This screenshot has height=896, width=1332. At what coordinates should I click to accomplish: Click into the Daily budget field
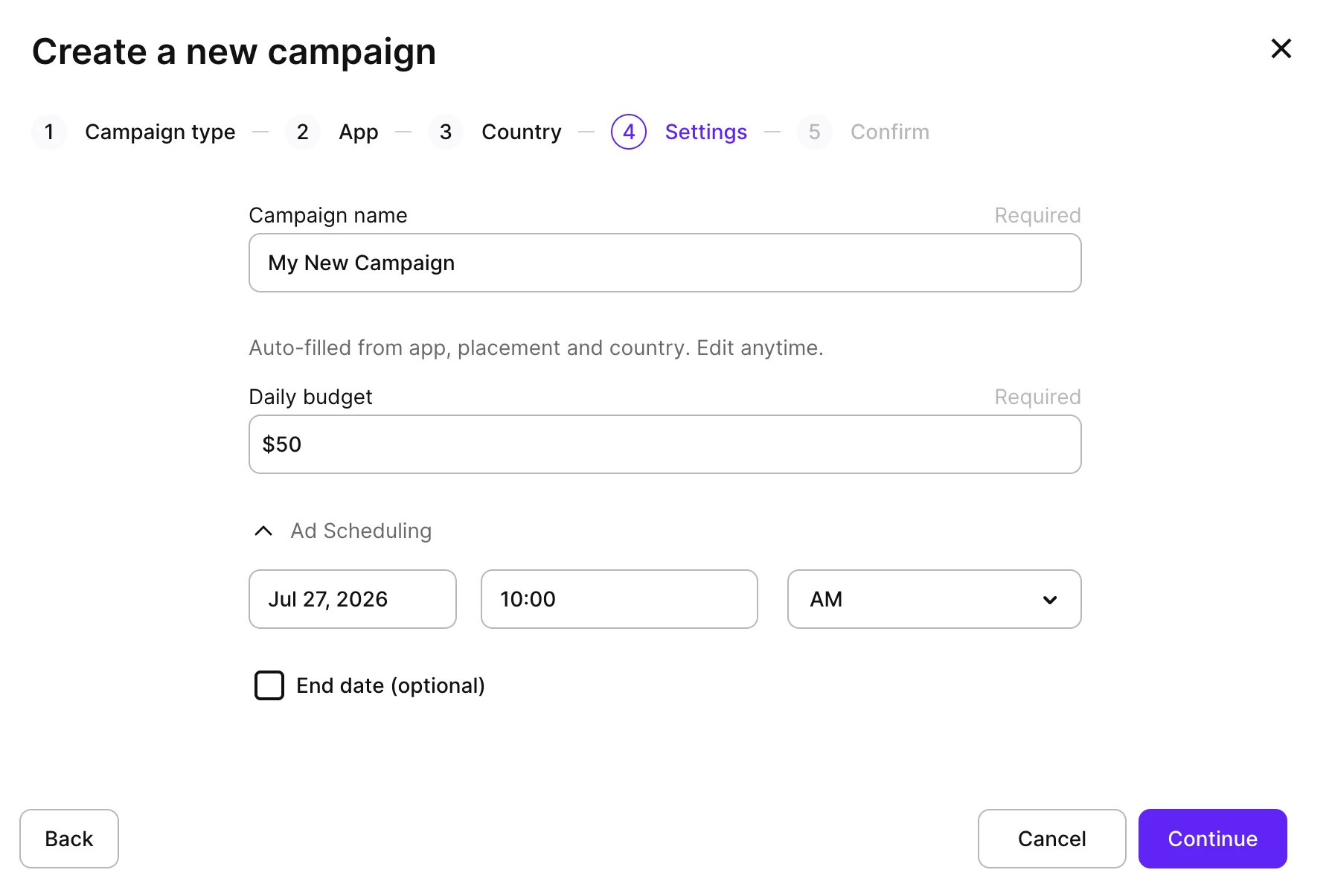[x=665, y=444]
